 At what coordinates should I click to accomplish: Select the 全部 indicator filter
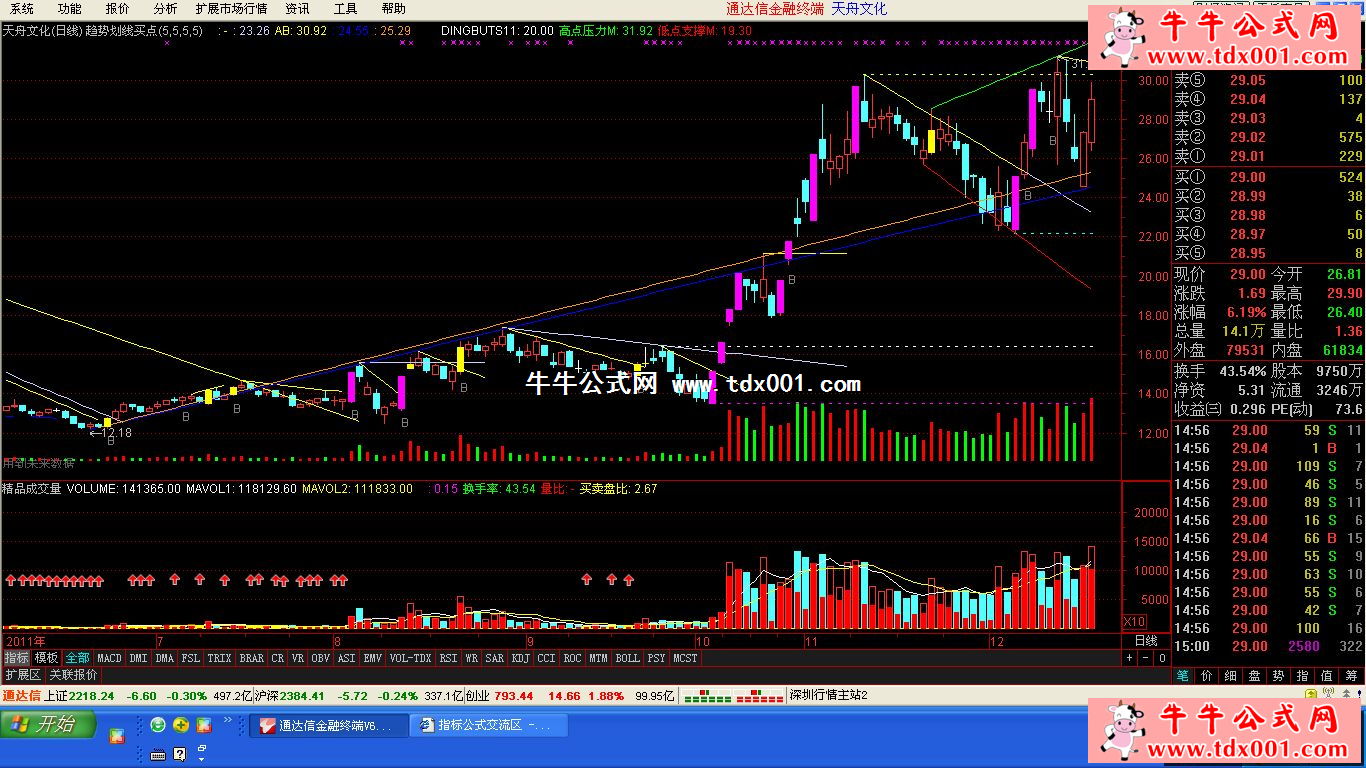click(77, 658)
